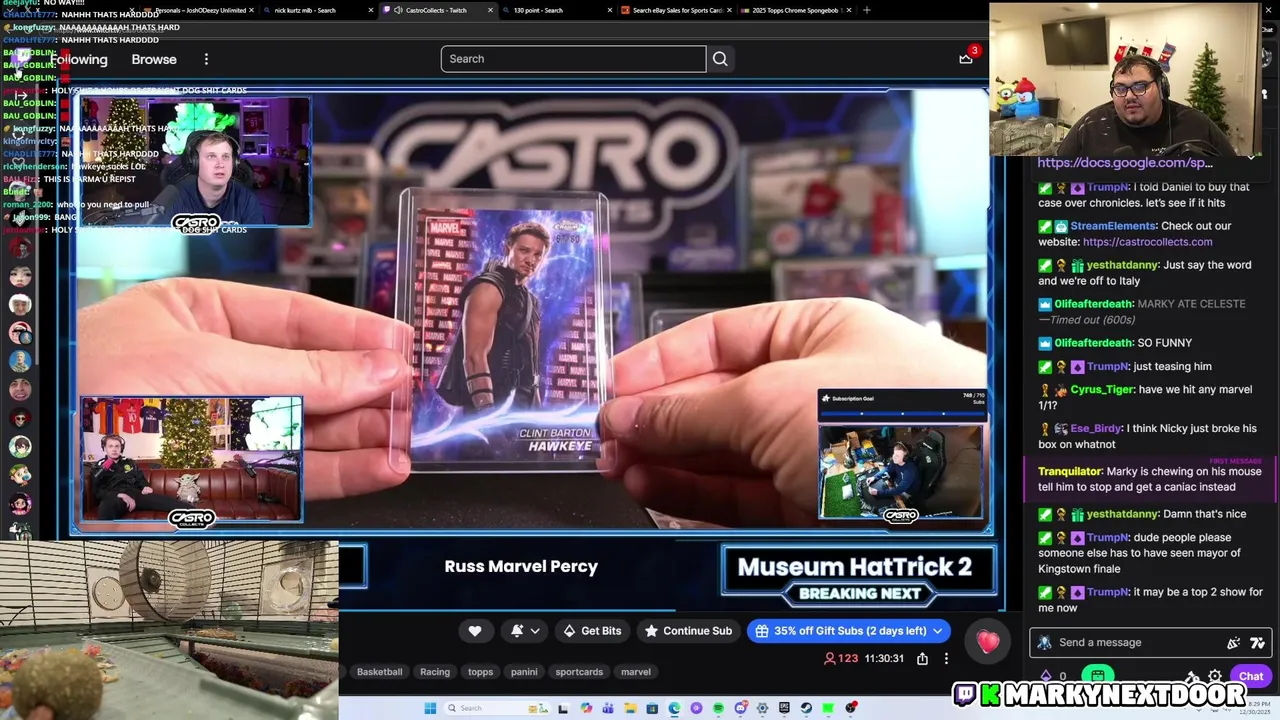This screenshot has height=720, width=1280.
Task: Open 2025 Topps Chrome Spongebob tab
Action: coord(797,10)
